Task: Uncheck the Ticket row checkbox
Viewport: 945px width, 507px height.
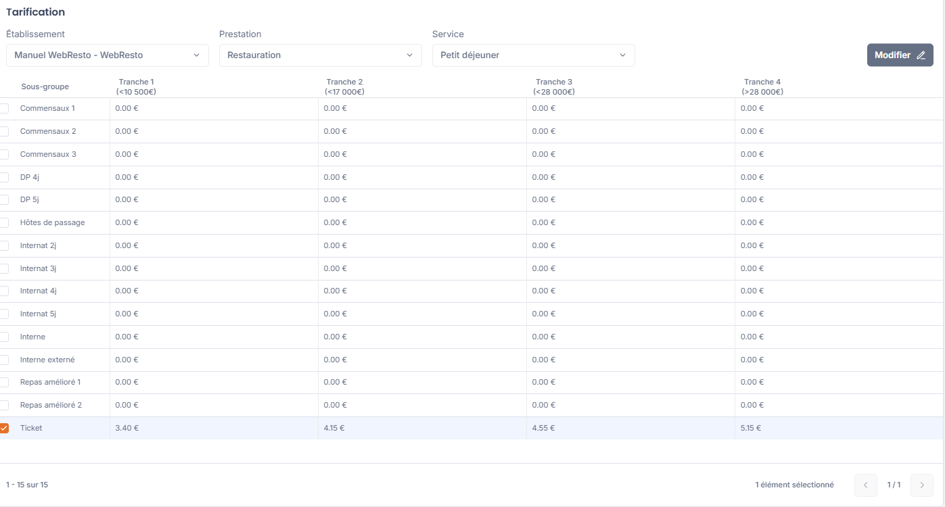Action: (4, 428)
